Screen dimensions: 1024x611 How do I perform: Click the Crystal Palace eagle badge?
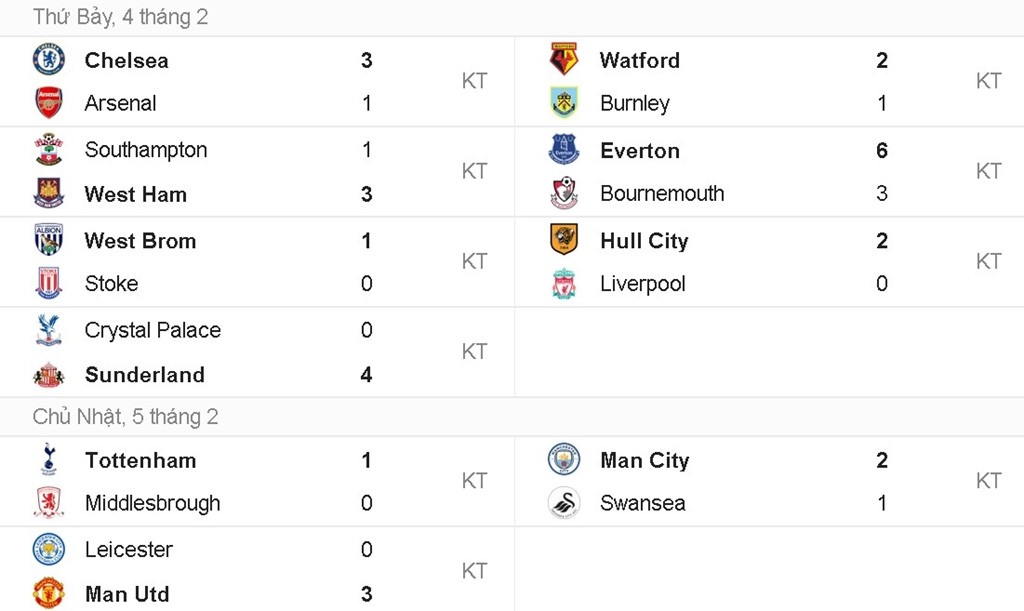pos(48,330)
